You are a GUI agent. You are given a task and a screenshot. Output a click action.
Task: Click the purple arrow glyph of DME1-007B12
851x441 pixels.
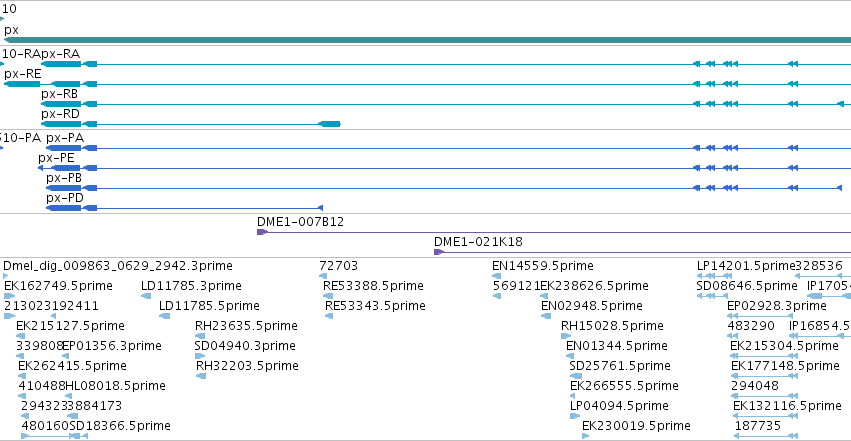point(262,232)
